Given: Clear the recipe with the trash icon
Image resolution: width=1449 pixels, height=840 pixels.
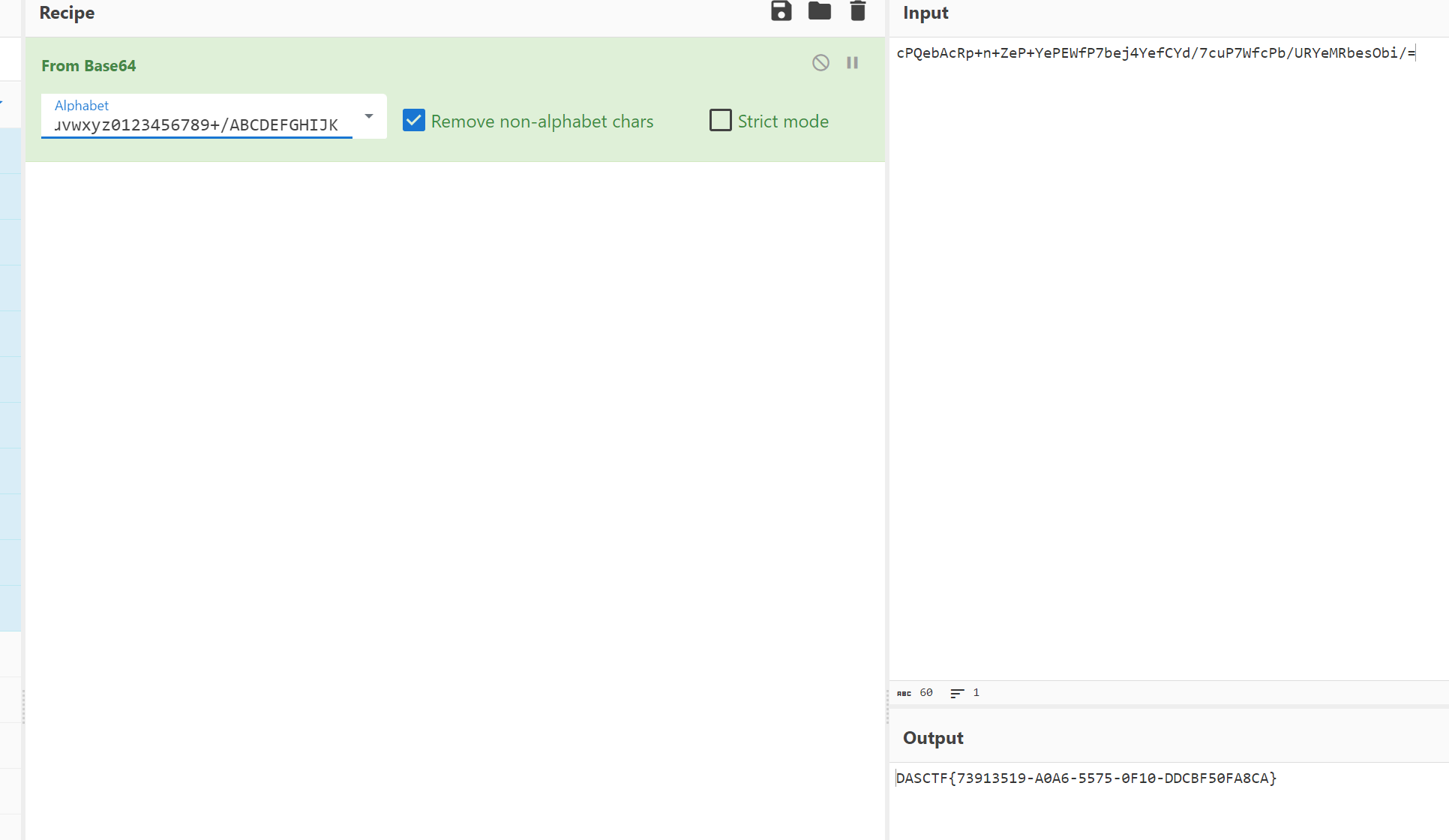Looking at the screenshot, I should [x=857, y=11].
